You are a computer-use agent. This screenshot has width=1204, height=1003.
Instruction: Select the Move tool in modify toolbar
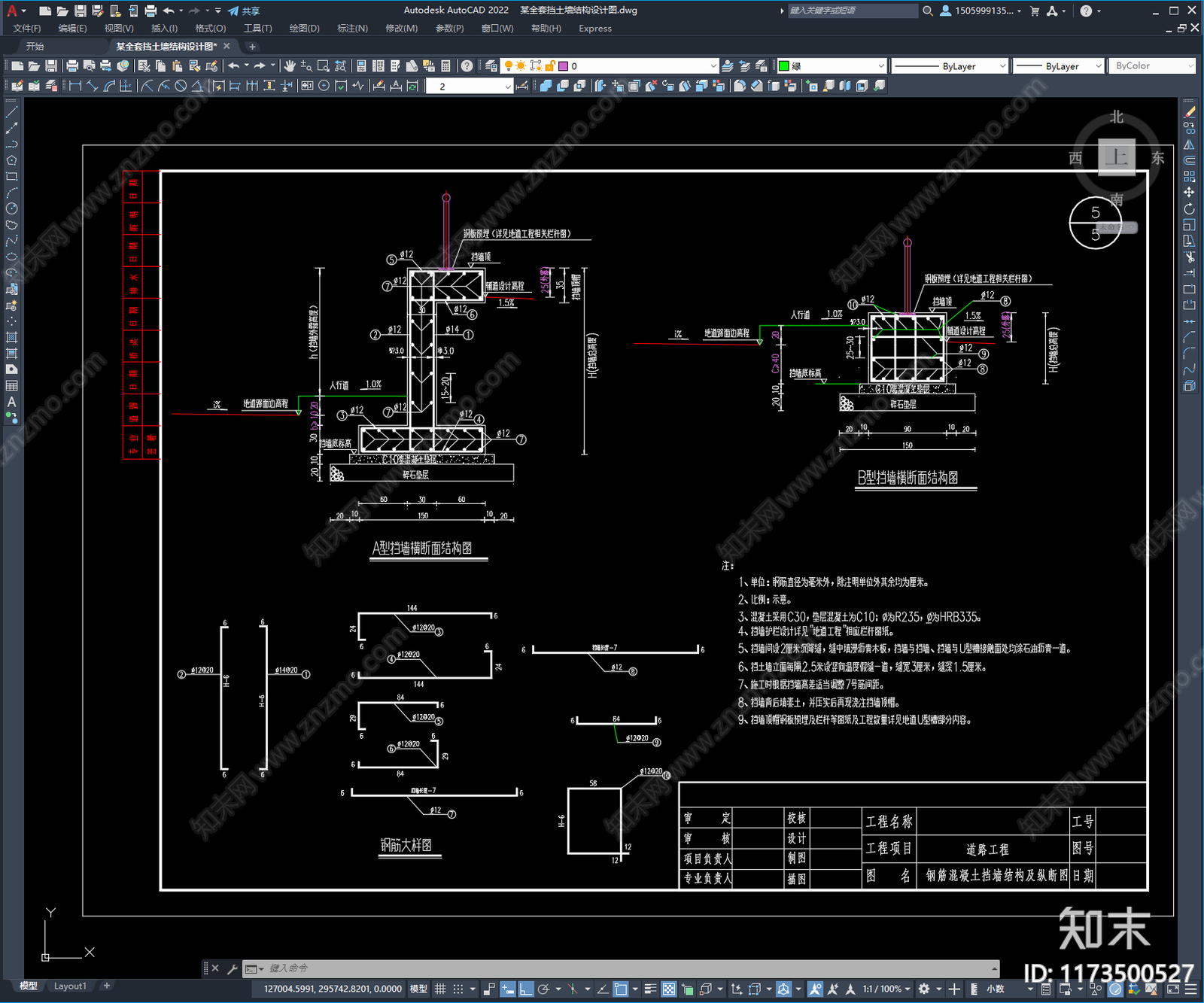[1189, 193]
